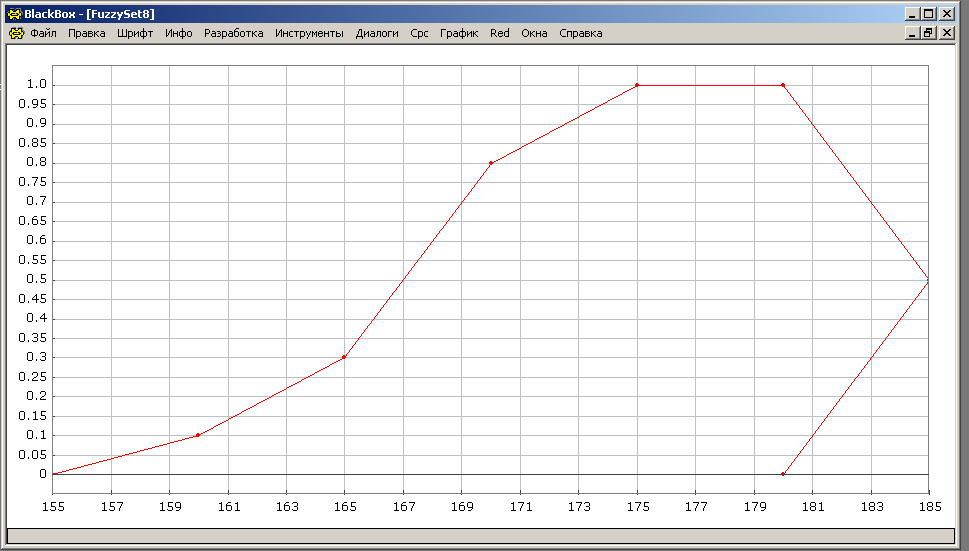969x551 pixels.
Task: Open the Окна menu
Action: coord(534,33)
